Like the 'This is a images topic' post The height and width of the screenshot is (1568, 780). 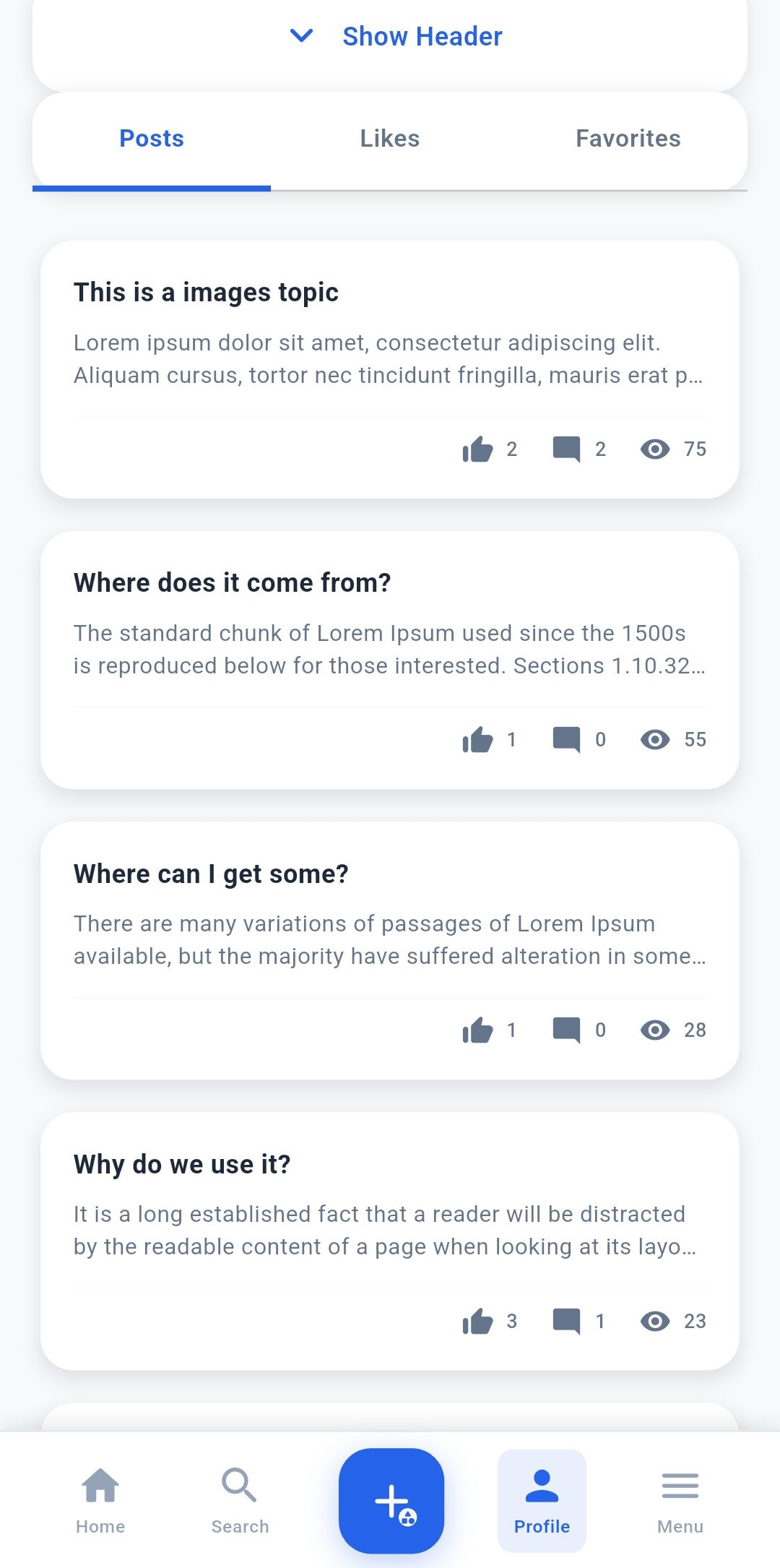477,449
